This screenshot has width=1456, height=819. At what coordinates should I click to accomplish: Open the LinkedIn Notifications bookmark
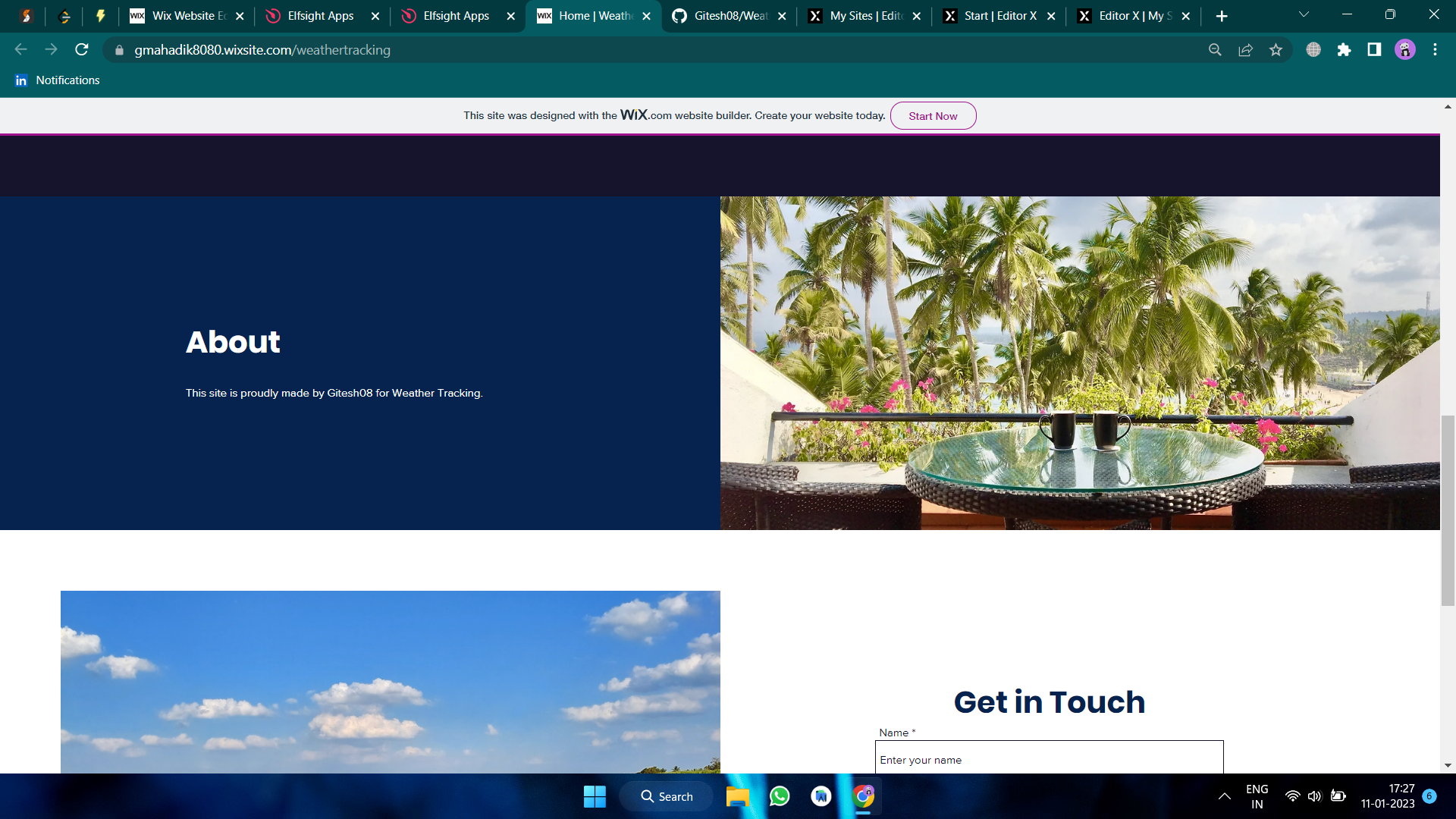pyautogui.click(x=58, y=80)
